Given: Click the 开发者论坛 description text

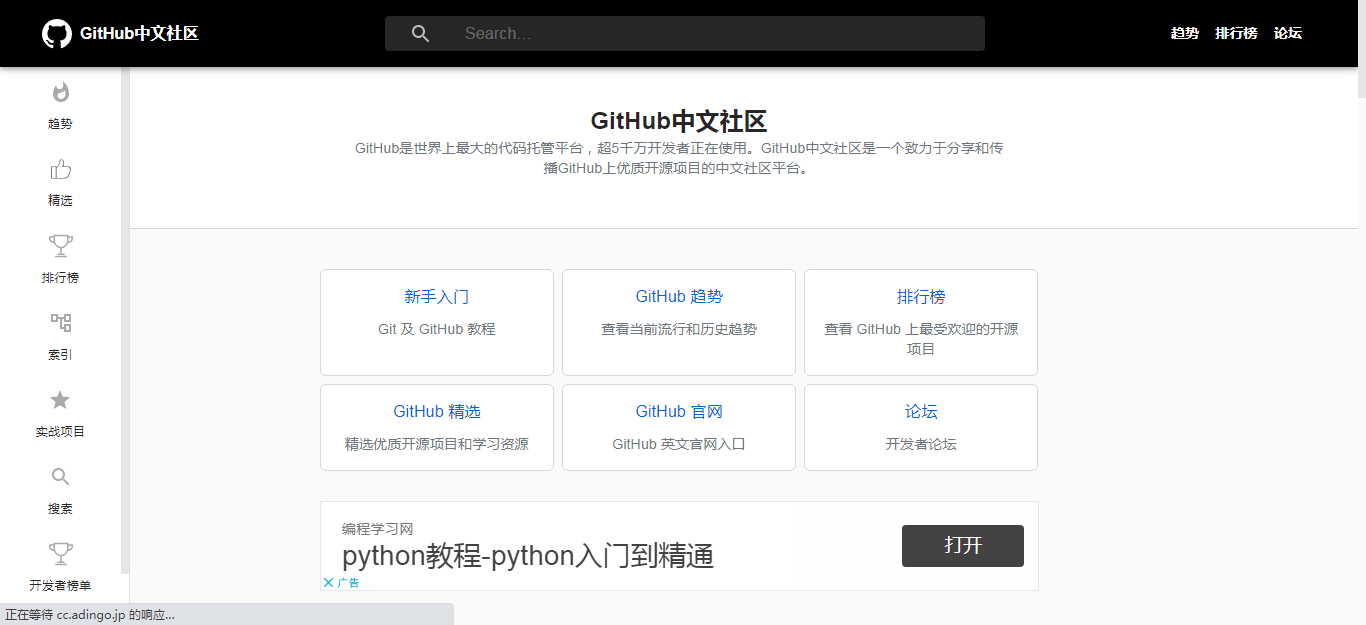Looking at the screenshot, I should (x=921, y=444).
